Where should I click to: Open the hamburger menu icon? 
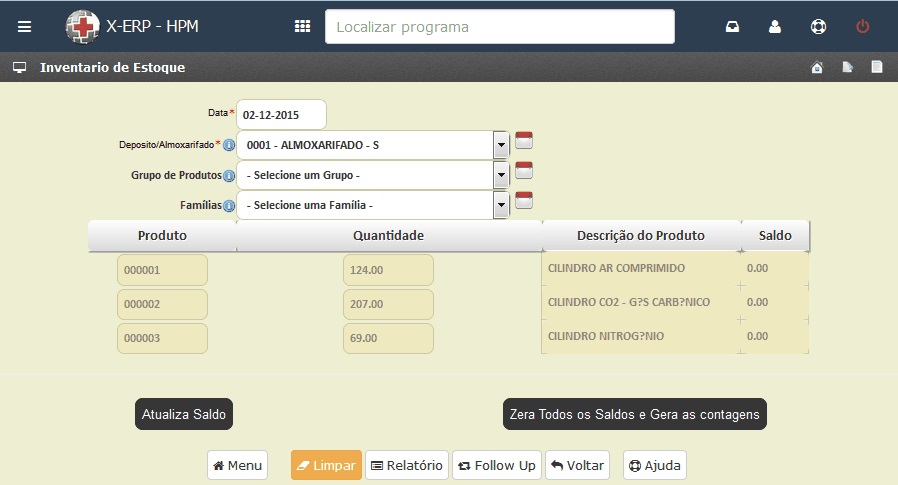(x=24, y=26)
